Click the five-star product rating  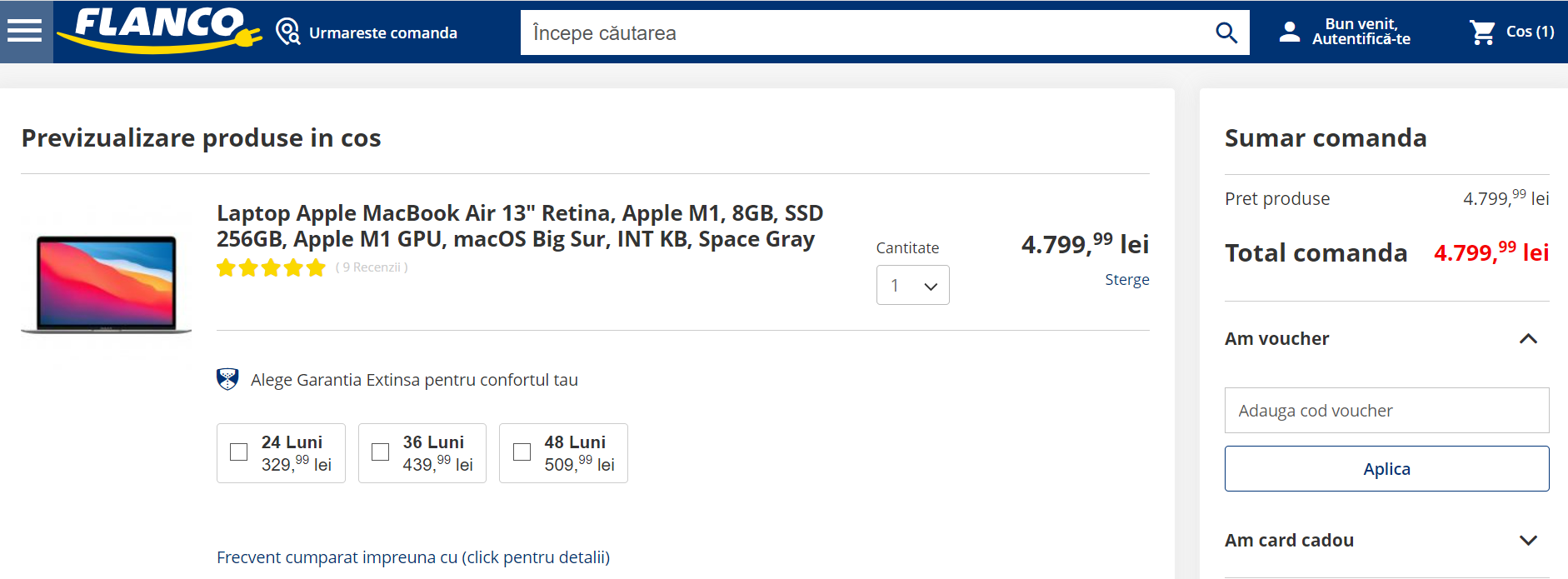click(271, 267)
